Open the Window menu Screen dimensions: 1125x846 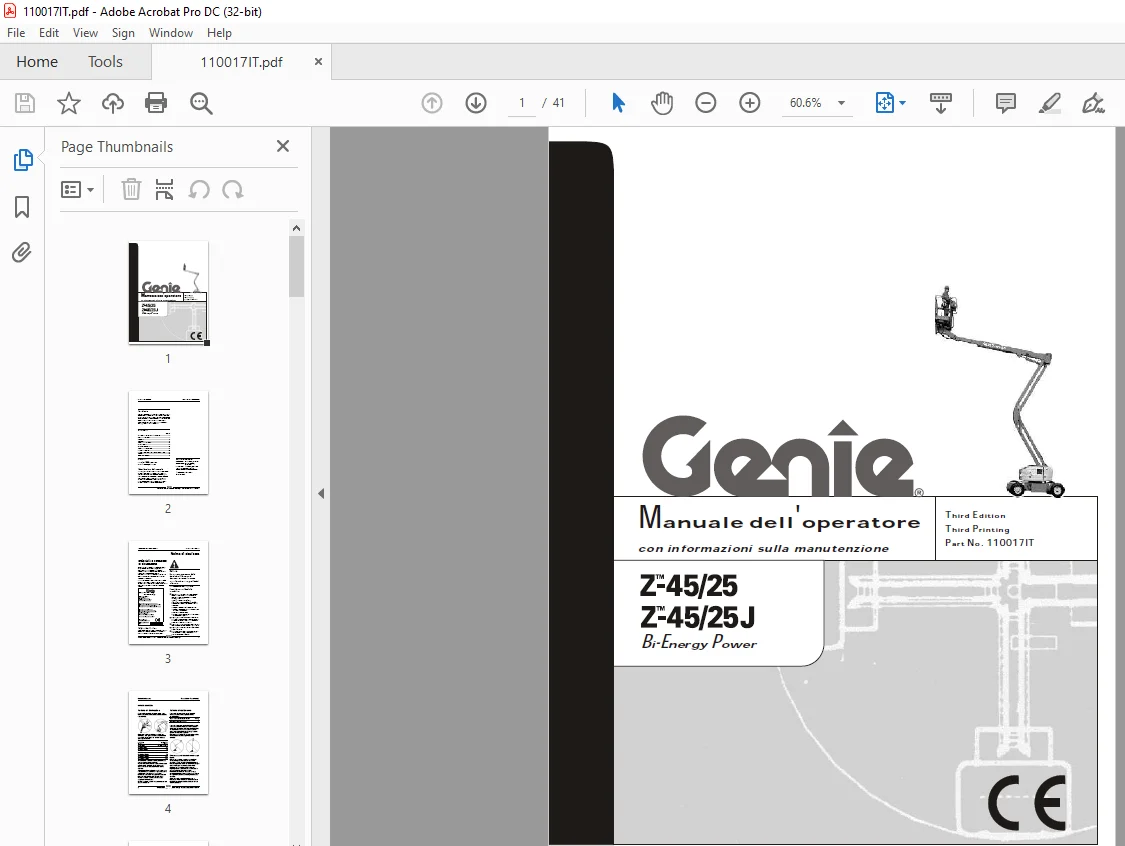point(171,33)
